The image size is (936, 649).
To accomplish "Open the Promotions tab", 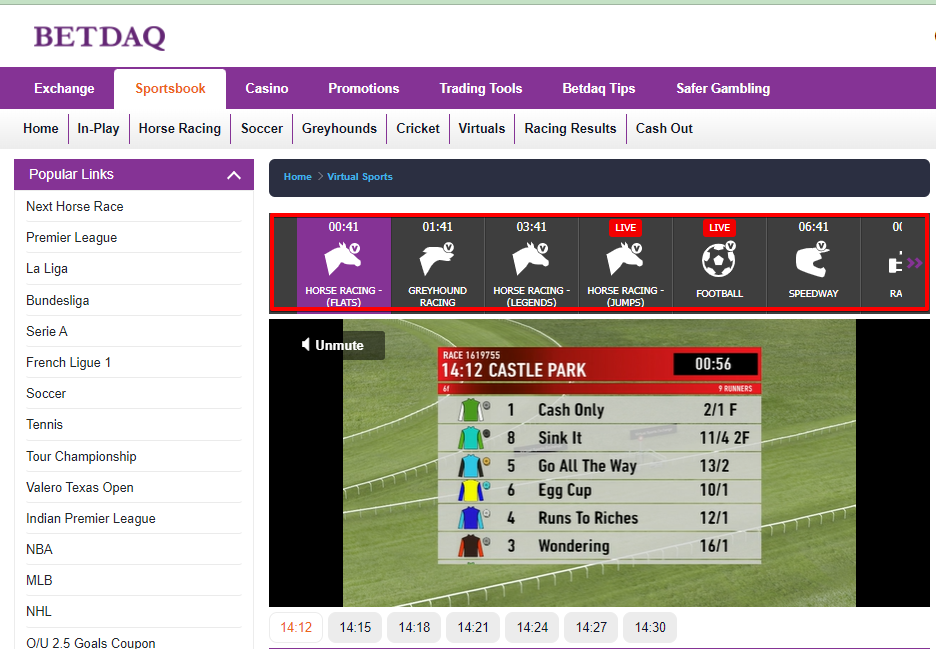I will click(x=364, y=88).
